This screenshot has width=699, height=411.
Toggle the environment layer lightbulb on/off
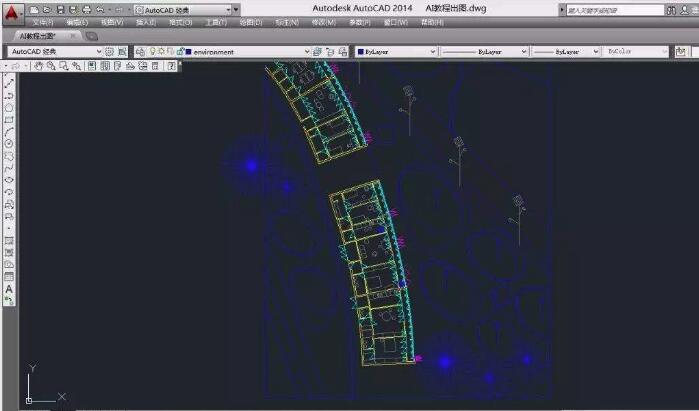point(153,51)
